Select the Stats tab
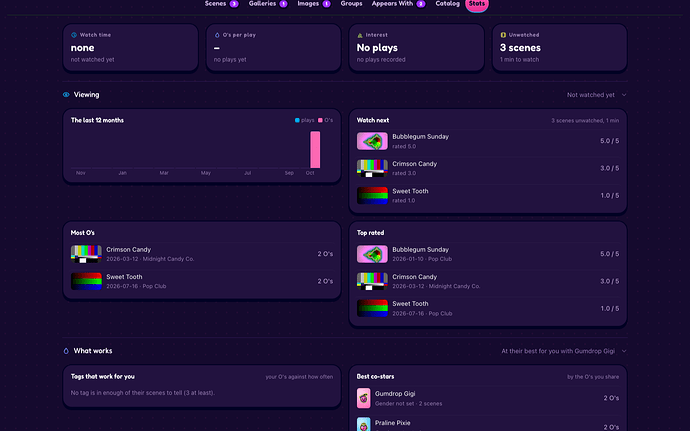This screenshot has height=431, width=690. 477,4
